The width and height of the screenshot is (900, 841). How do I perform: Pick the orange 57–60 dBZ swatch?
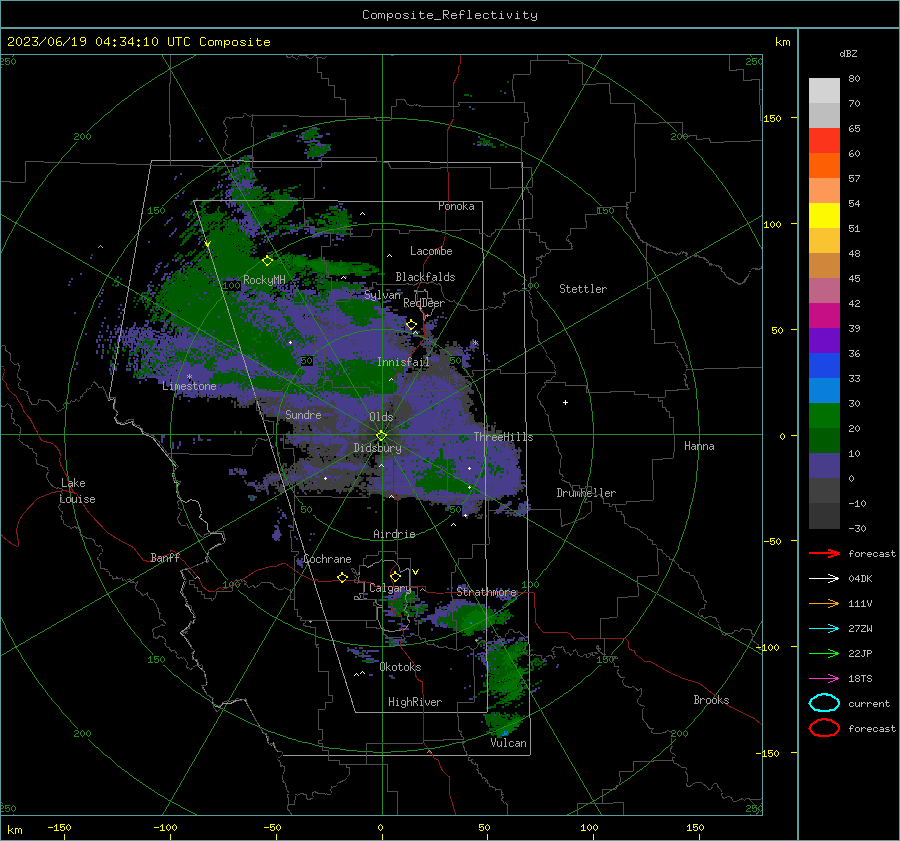(x=824, y=165)
